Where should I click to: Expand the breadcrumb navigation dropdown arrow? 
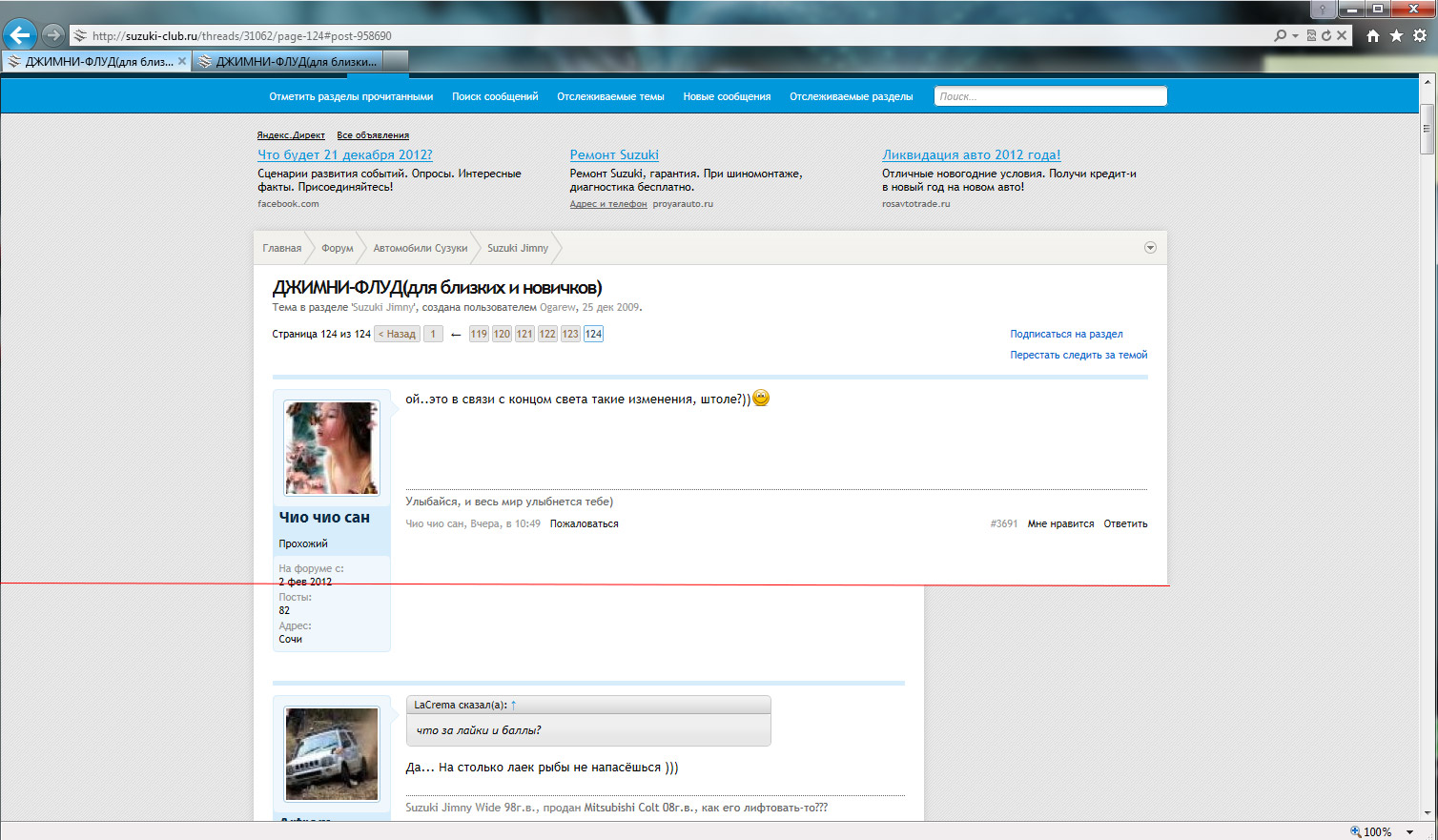pos(1150,248)
